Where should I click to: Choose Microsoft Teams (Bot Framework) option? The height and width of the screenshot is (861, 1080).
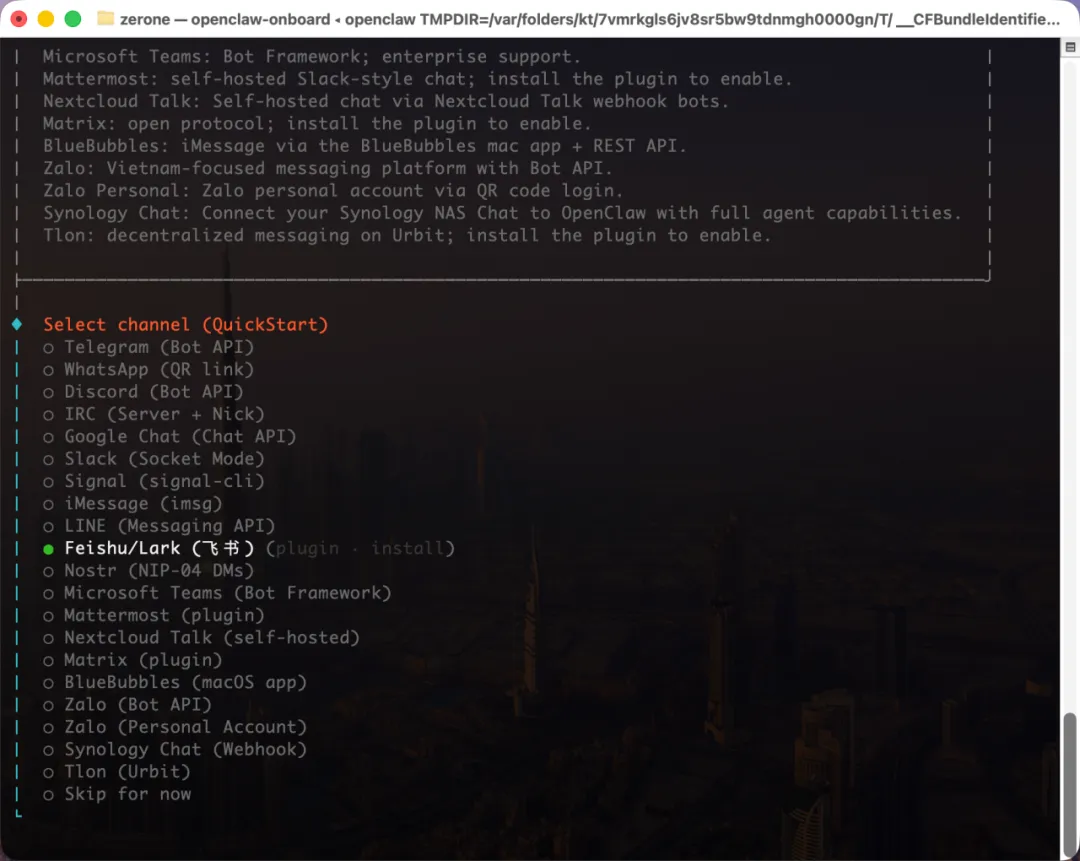[217, 593]
